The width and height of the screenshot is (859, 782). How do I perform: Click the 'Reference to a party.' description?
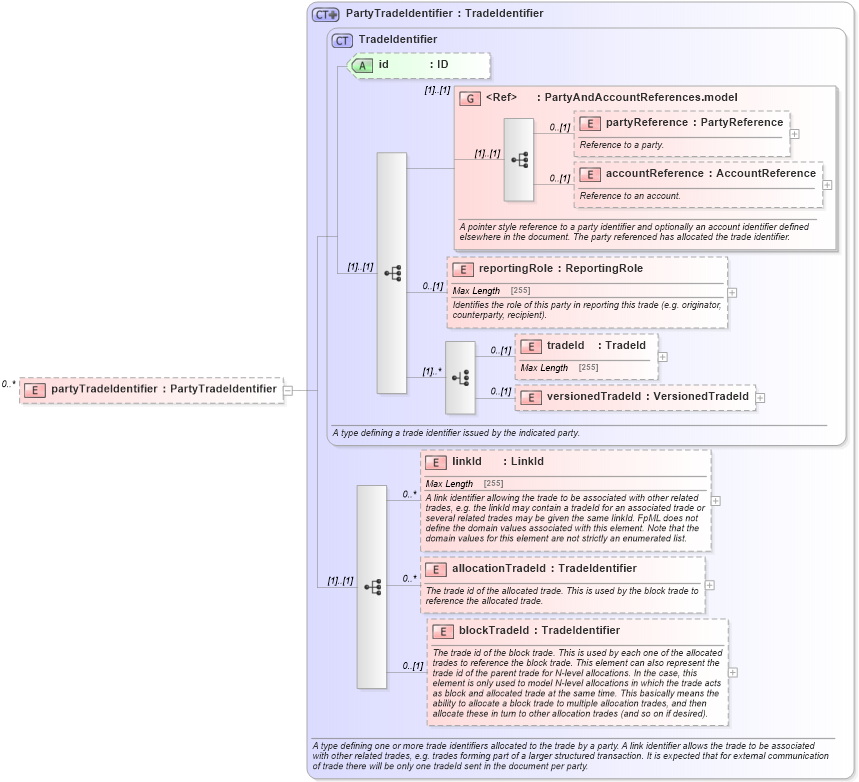tap(621, 145)
